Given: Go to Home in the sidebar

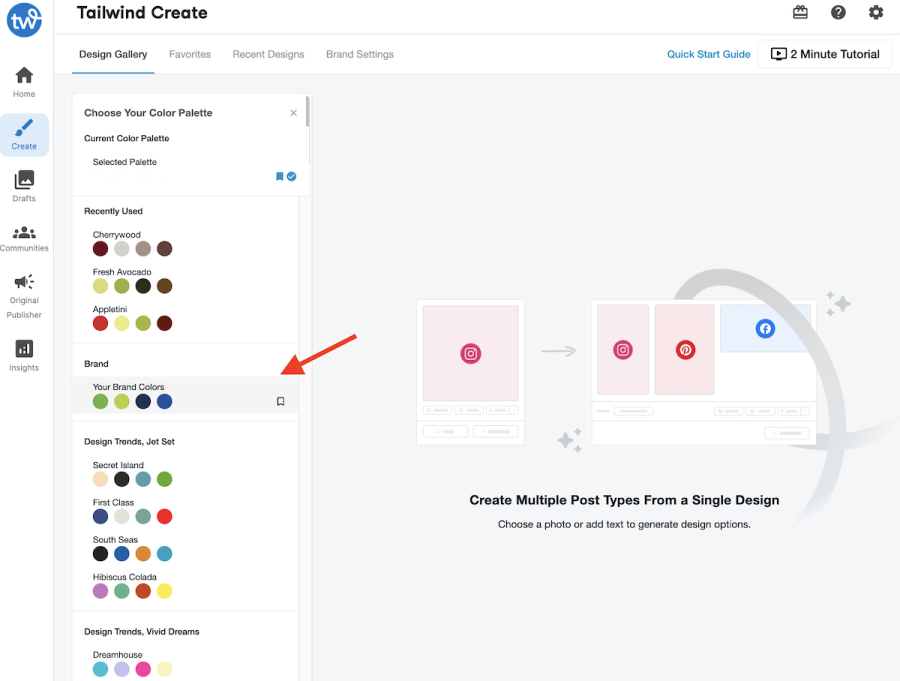Looking at the screenshot, I should click(x=24, y=82).
